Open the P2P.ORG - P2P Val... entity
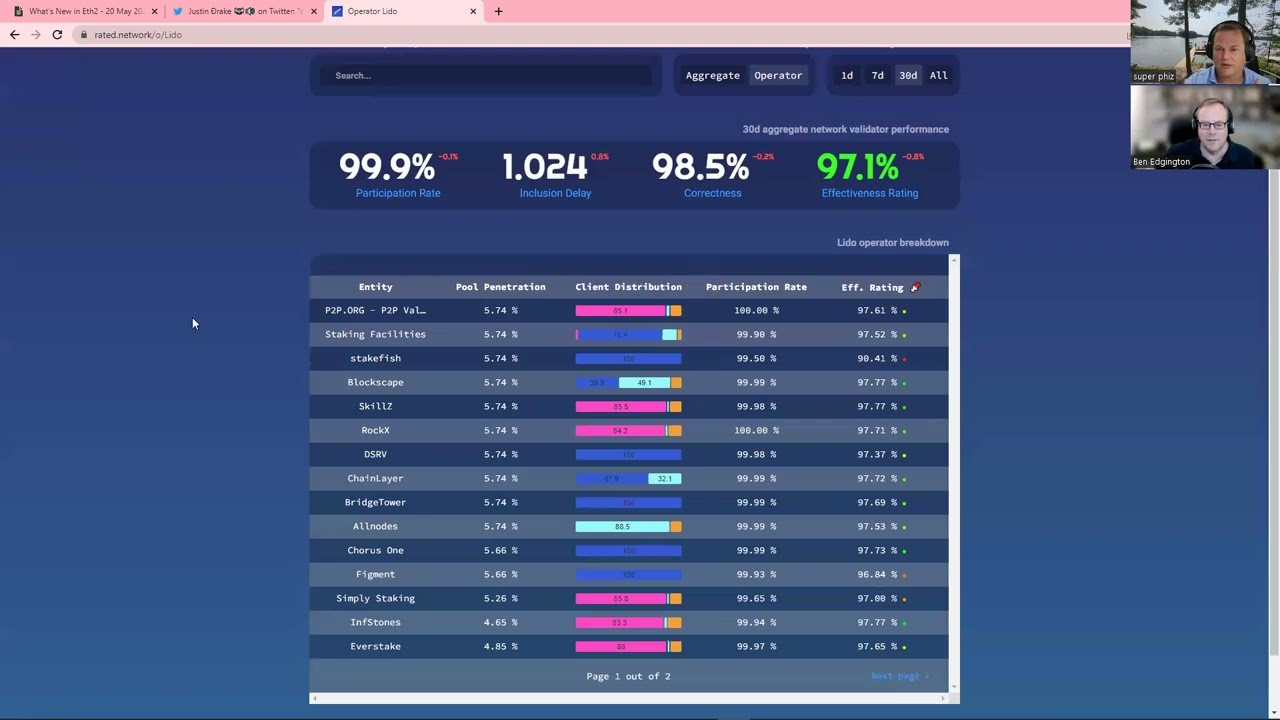The width and height of the screenshot is (1280, 720). point(375,310)
